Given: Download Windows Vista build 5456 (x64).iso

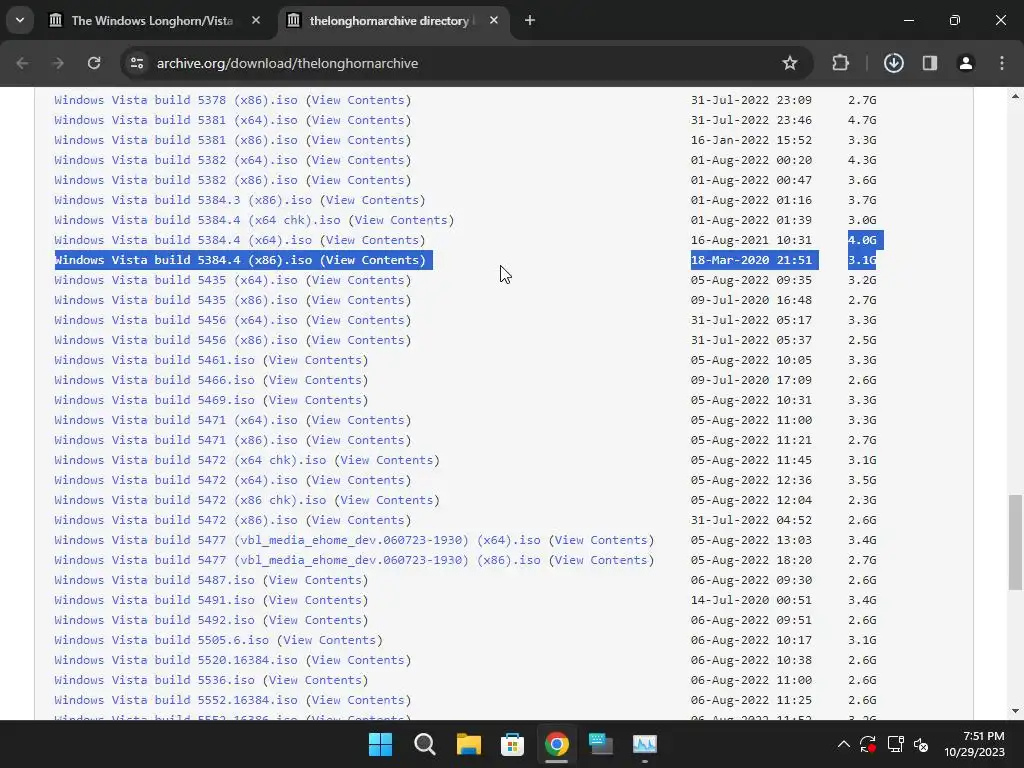Looking at the screenshot, I should coord(176,320).
